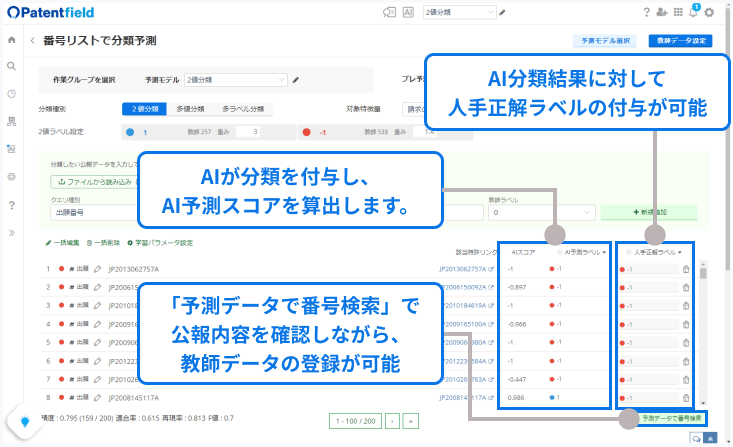Open the chat comment icon in top bar
The height and width of the screenshot is (447, 733).
[389, 13]
